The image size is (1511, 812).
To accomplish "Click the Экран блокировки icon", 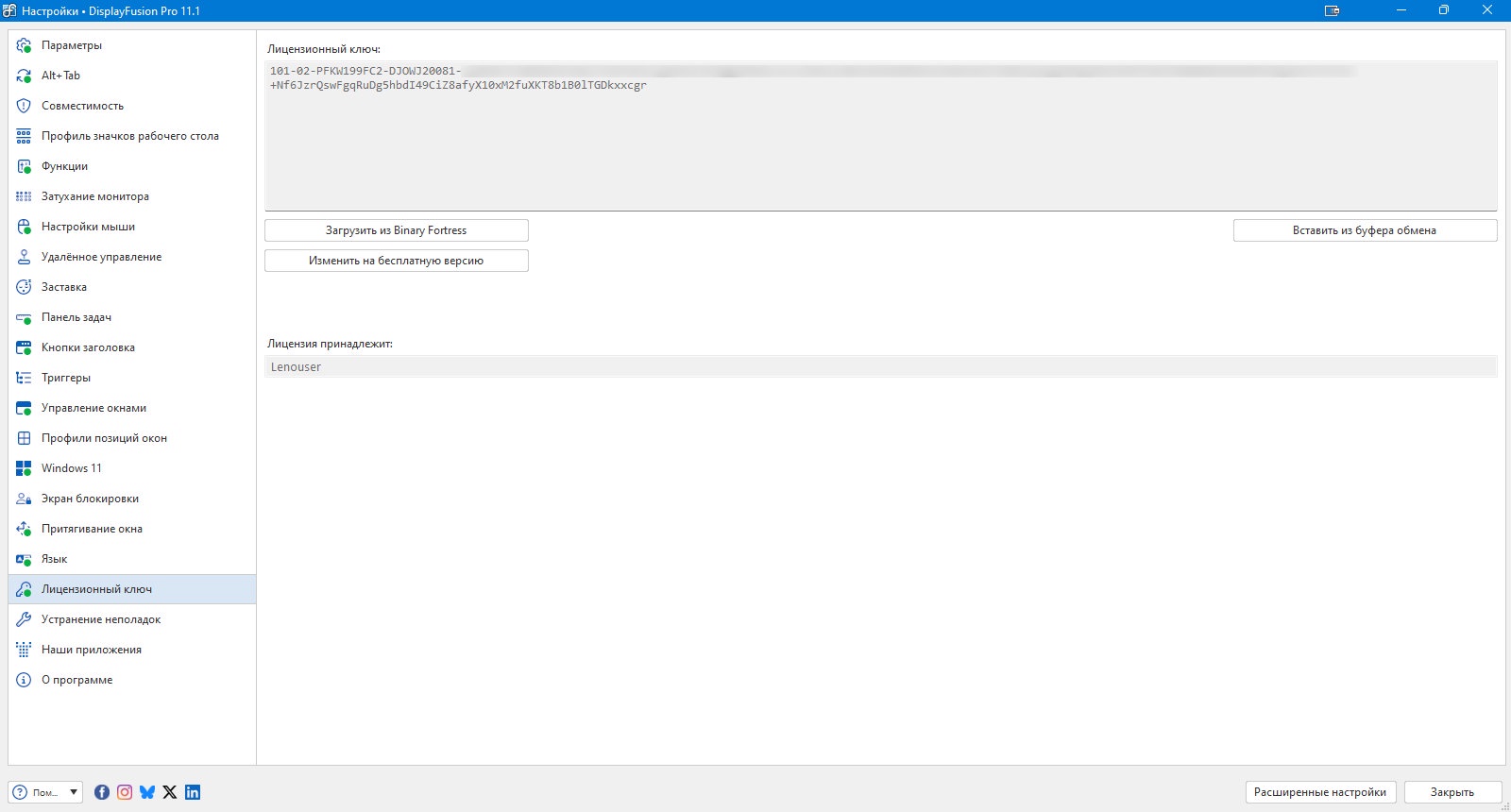I will [x=25, y=499].
